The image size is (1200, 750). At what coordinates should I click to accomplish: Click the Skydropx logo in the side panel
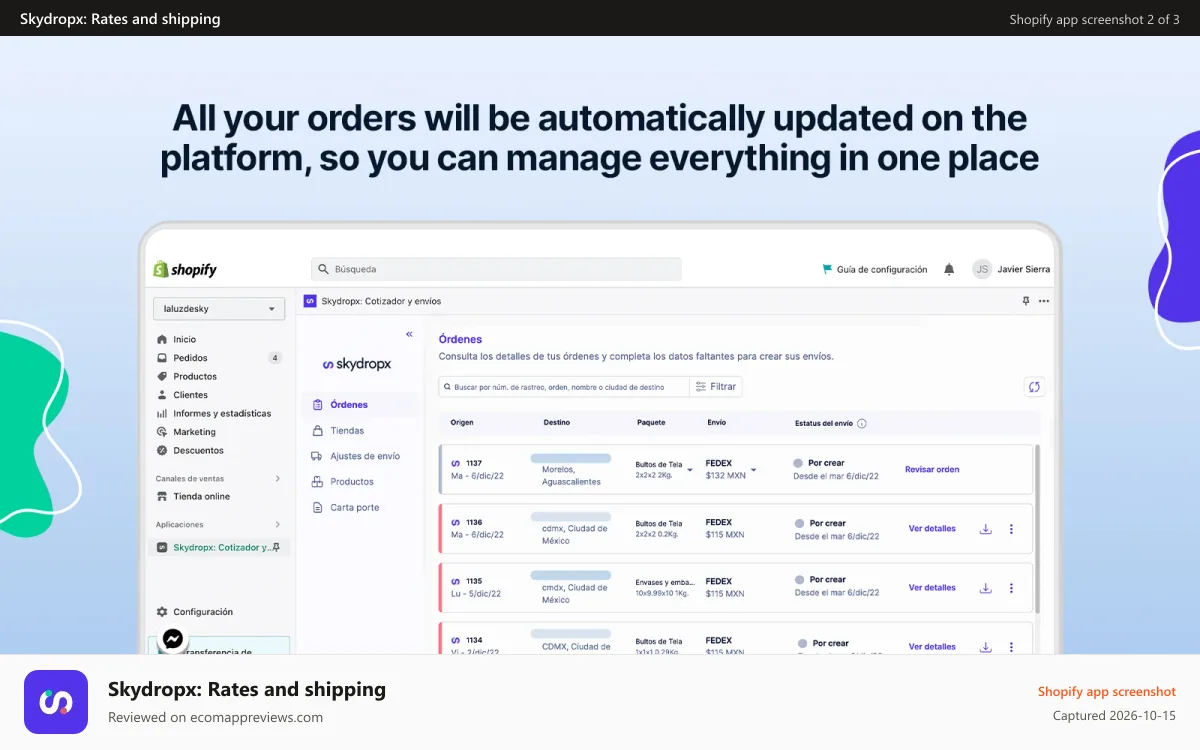pyautogui.click(x=357, y=365)
